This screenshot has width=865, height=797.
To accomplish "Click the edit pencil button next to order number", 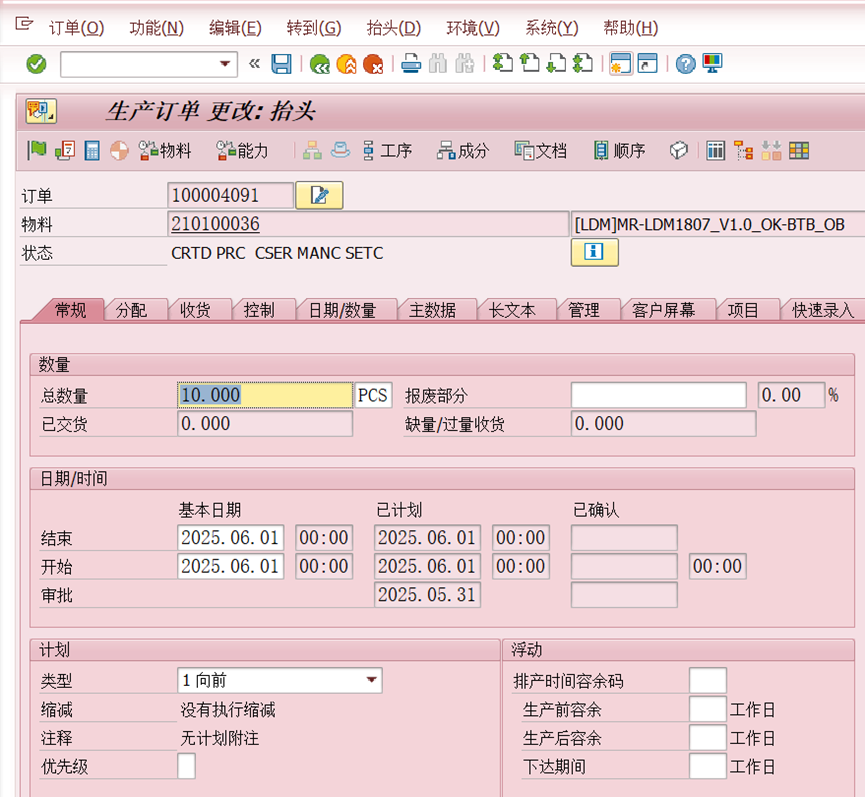I will (319, 195).
